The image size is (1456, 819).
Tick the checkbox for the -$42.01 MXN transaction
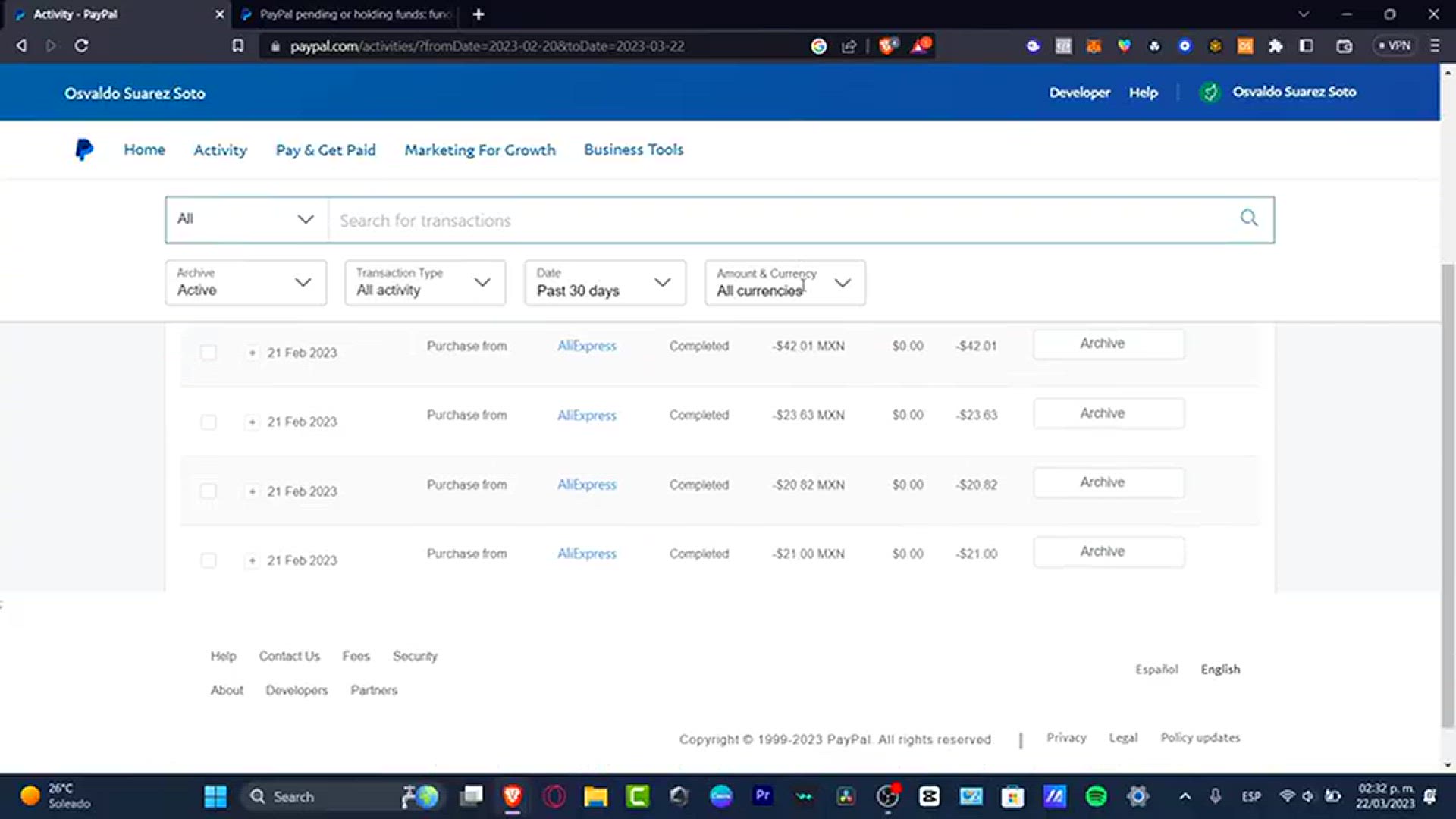pos(208,353)
